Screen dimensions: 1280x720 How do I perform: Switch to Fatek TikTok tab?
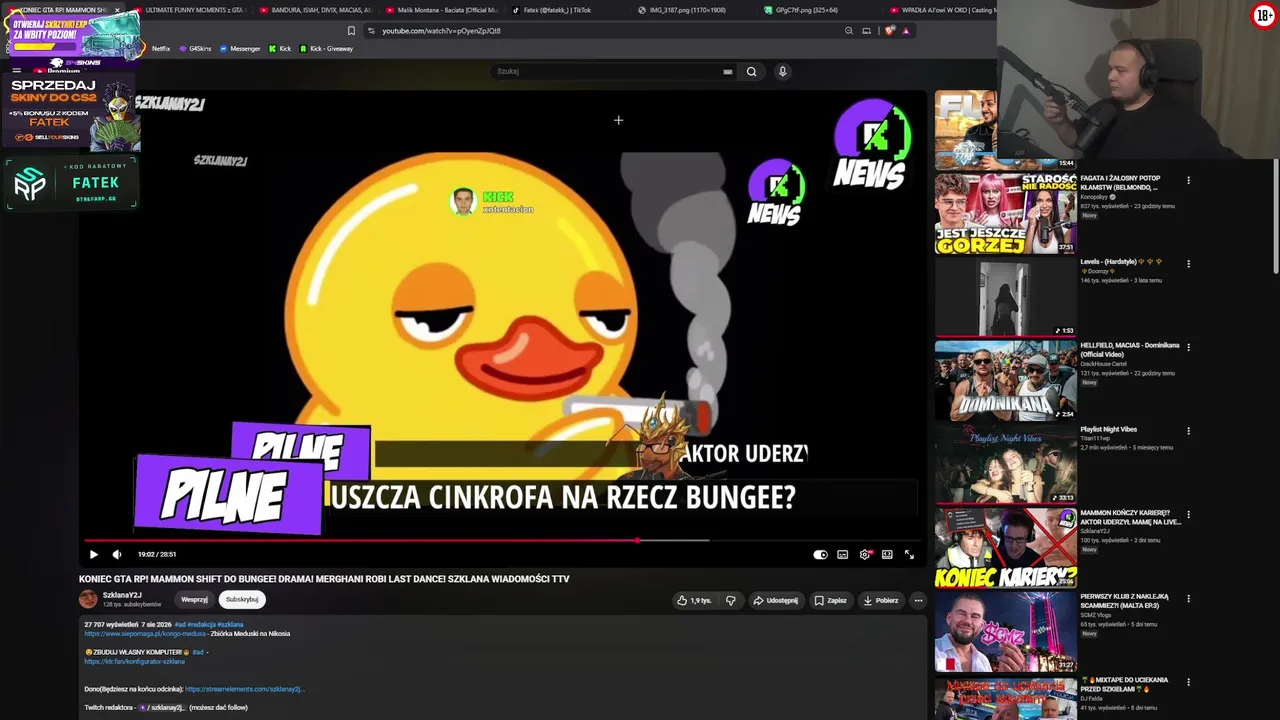point(567,10)
